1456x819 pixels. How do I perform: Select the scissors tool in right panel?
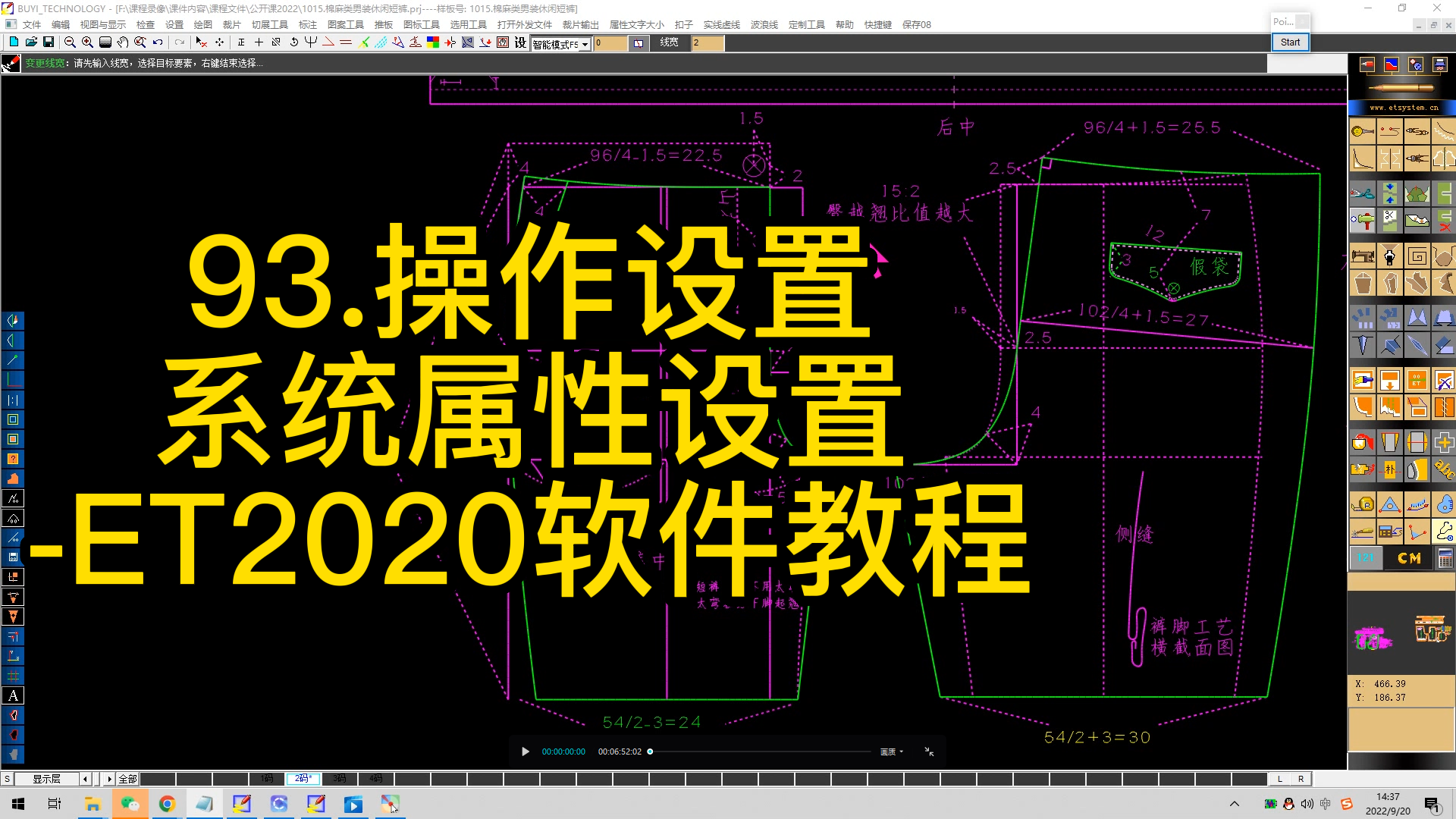coord(1362,193)
